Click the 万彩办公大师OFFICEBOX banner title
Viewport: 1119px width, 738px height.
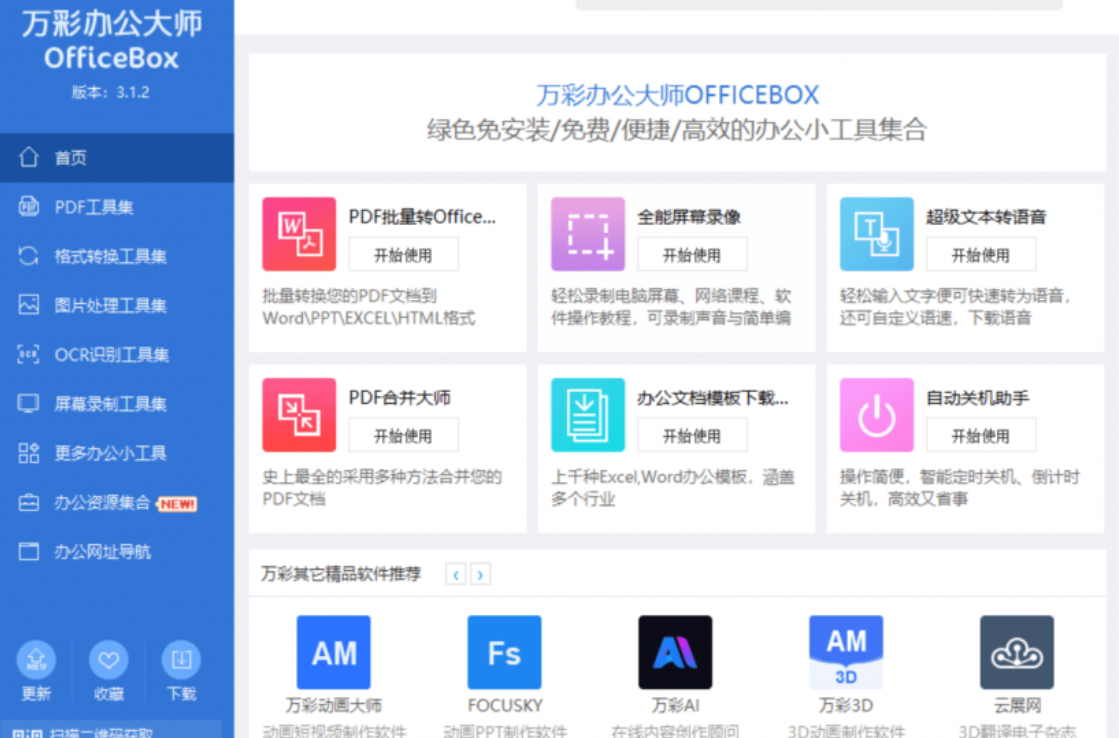click(677, 95)
